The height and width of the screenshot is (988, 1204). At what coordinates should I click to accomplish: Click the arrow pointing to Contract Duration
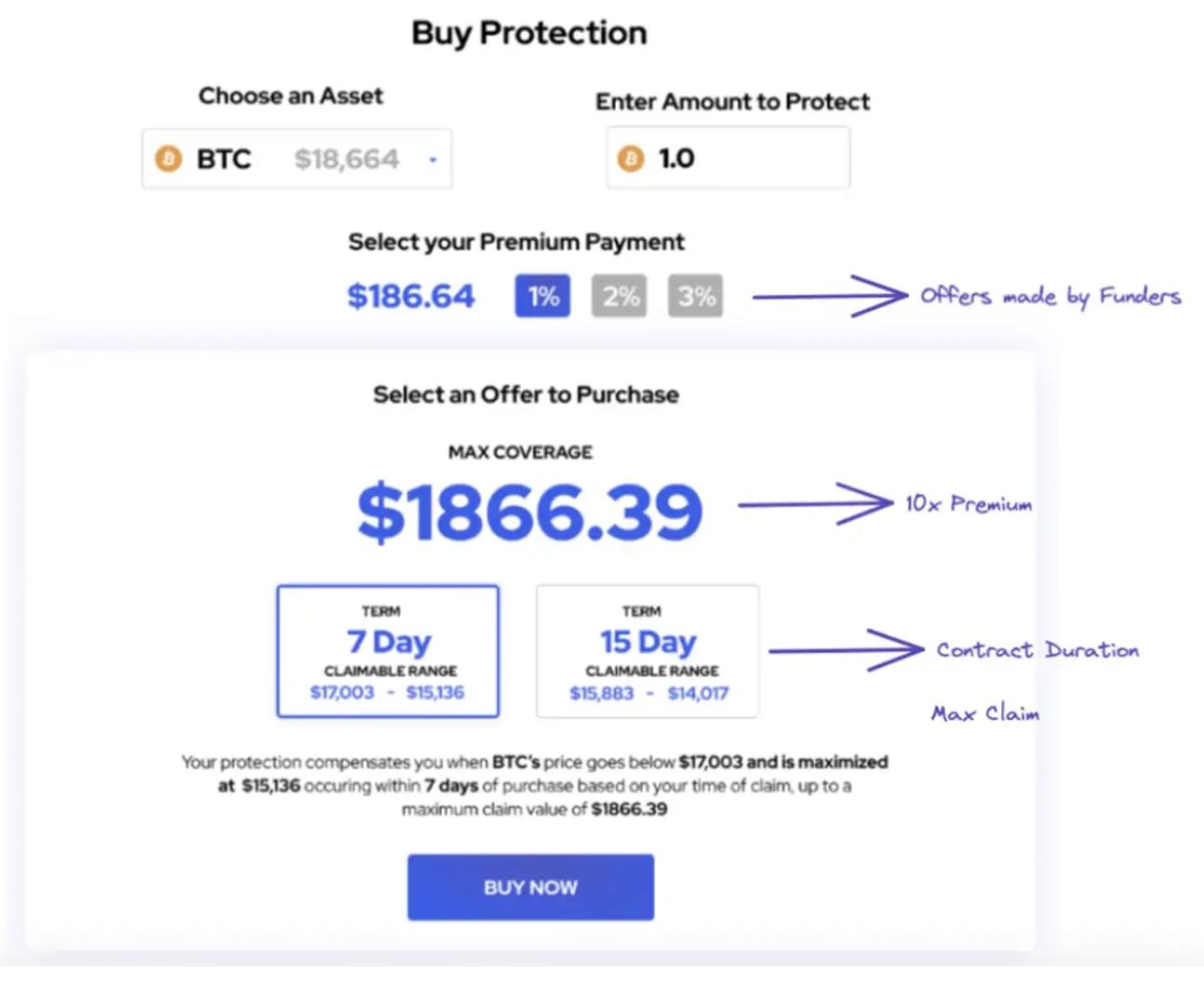coord(845,649)
